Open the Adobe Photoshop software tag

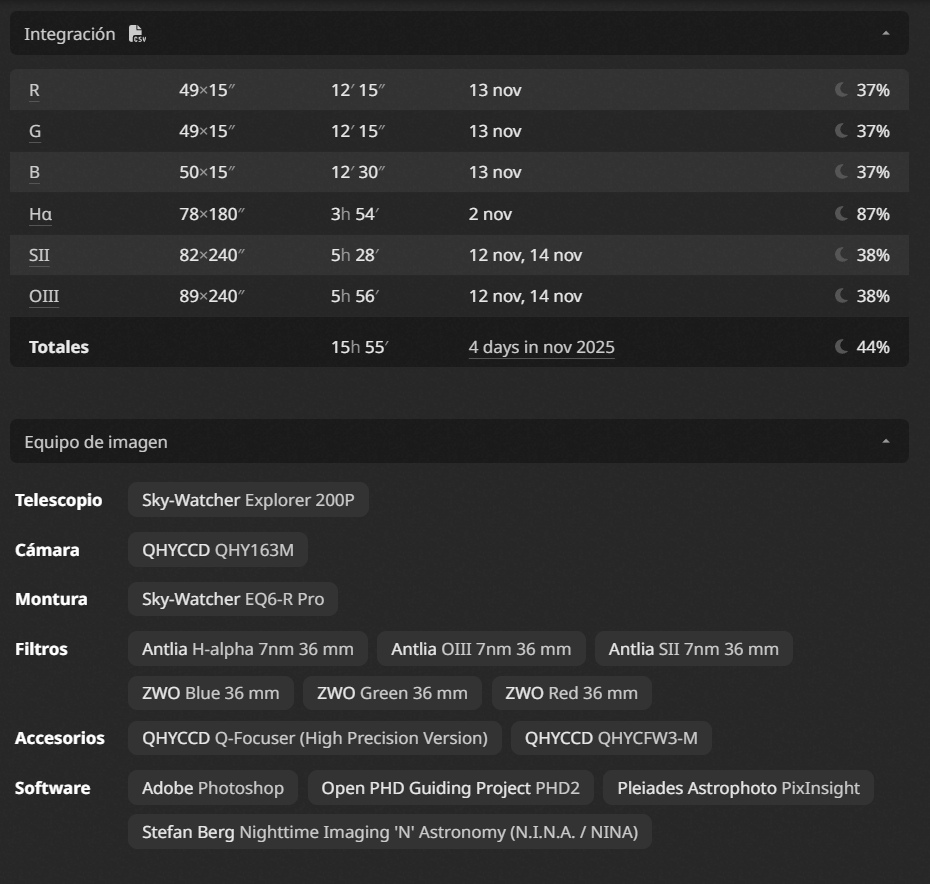click(x=213, y=787)
